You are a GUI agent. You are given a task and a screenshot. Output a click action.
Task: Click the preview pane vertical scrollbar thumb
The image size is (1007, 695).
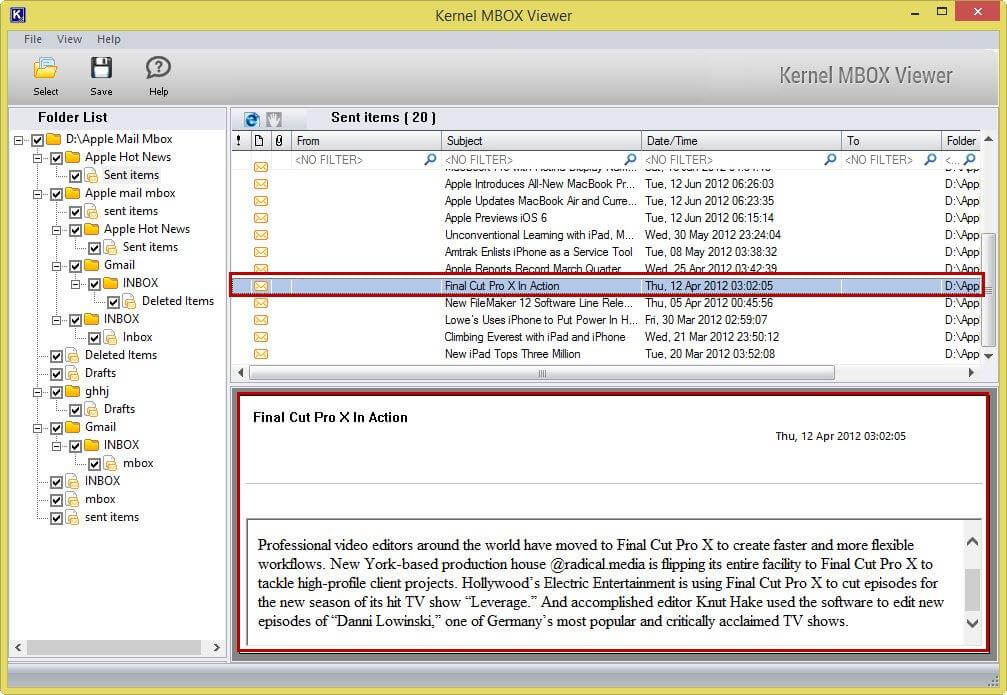coord(972,590)
